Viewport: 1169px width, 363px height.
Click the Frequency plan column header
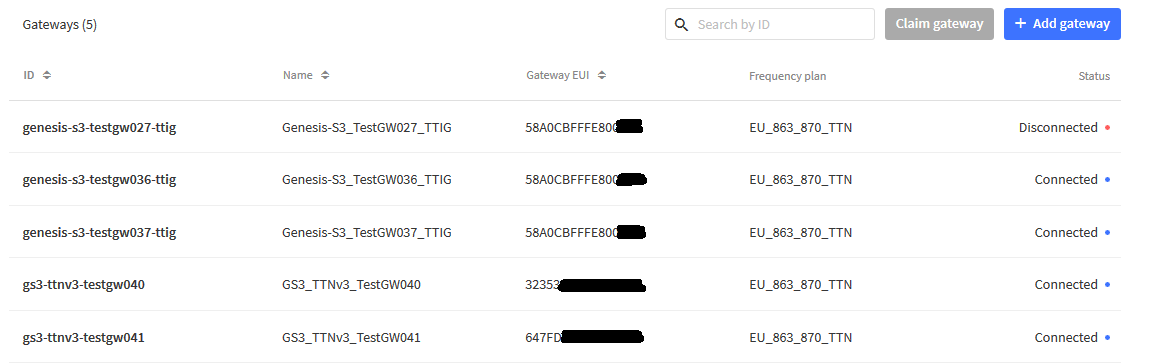tap(787, 76)
